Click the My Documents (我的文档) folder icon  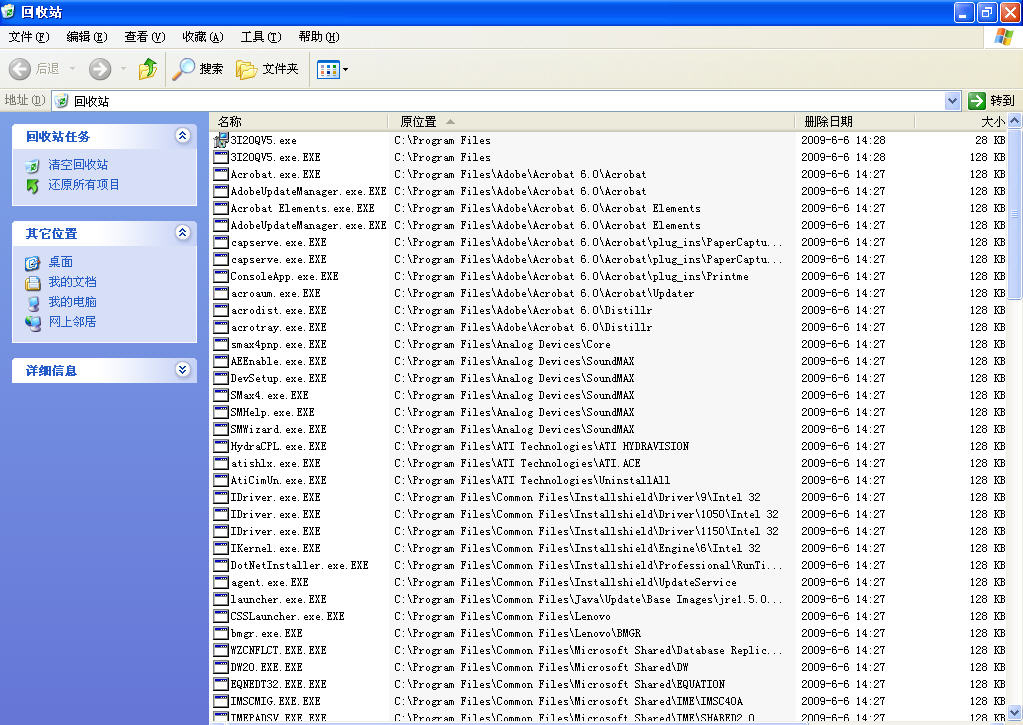[33, 283]
